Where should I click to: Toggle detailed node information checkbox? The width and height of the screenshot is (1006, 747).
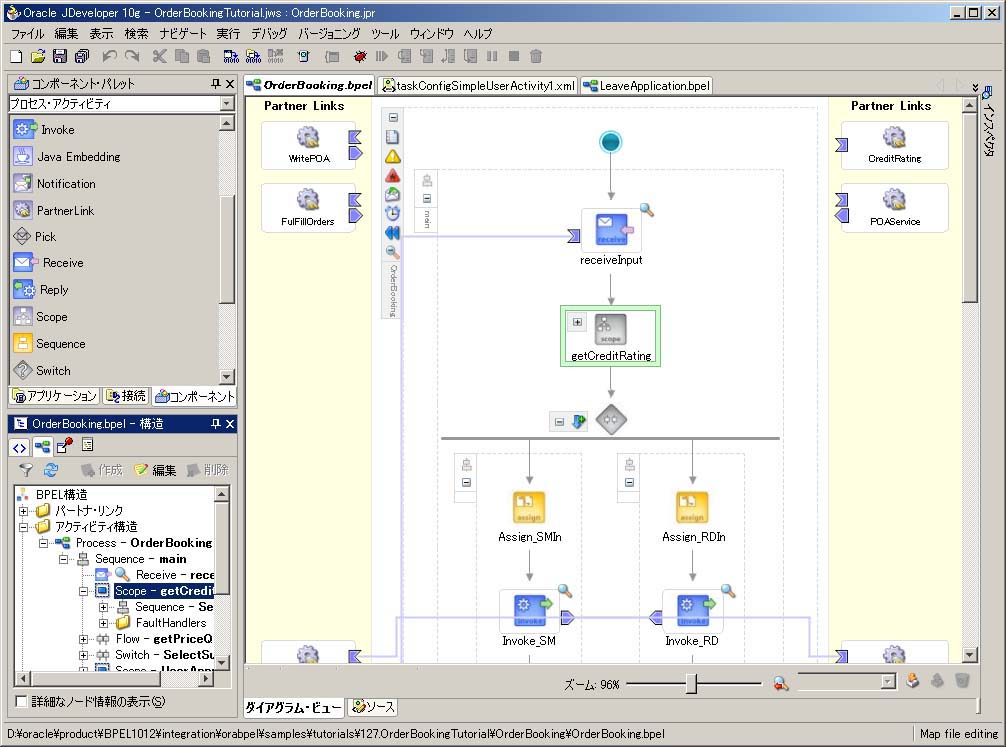coord(21,701)
